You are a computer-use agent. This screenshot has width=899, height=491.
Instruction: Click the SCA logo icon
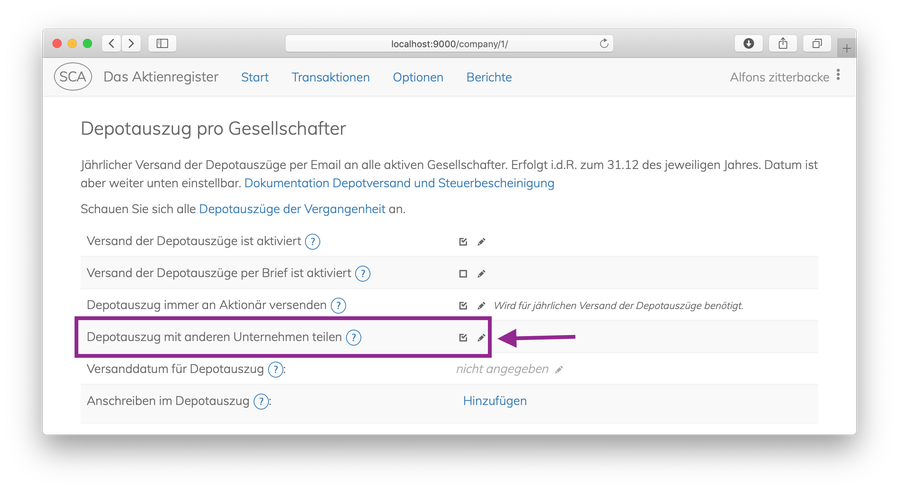point(73,77)
